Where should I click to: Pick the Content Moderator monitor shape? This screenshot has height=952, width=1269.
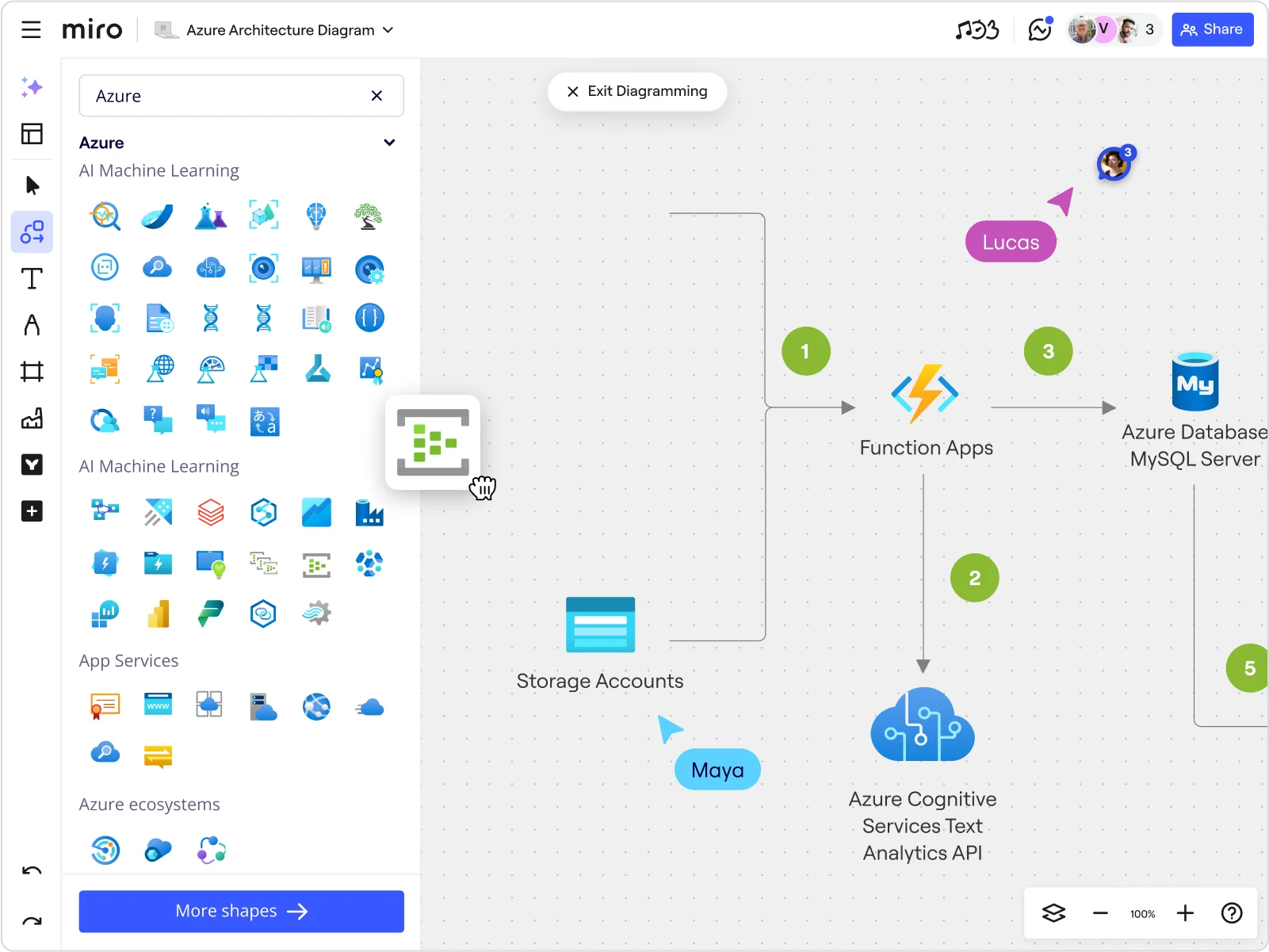coord(316,268)
